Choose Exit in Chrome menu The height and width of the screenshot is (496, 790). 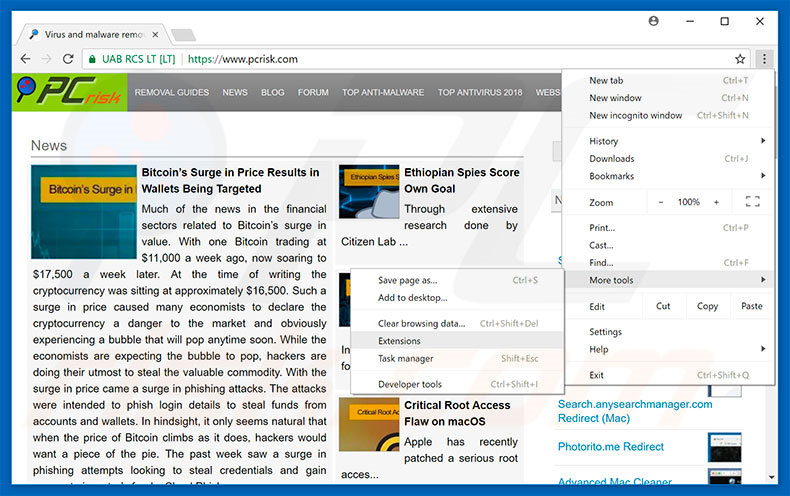pyautogui.click(x=668, y=375)
